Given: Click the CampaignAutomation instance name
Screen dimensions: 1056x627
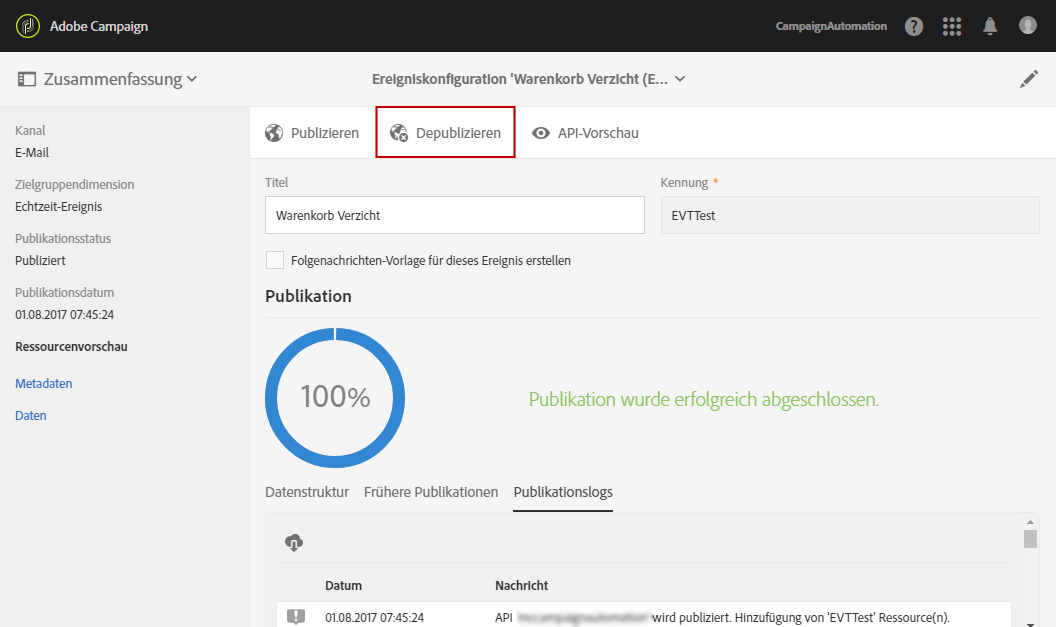Looking at the screenshot, I should 831,26.
